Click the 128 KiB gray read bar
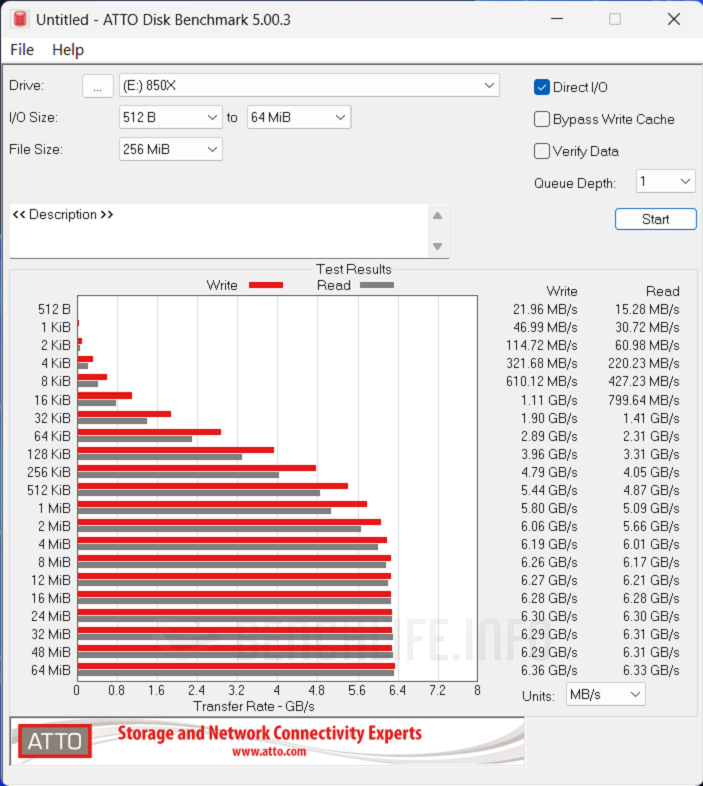 [x=160, y=457]
